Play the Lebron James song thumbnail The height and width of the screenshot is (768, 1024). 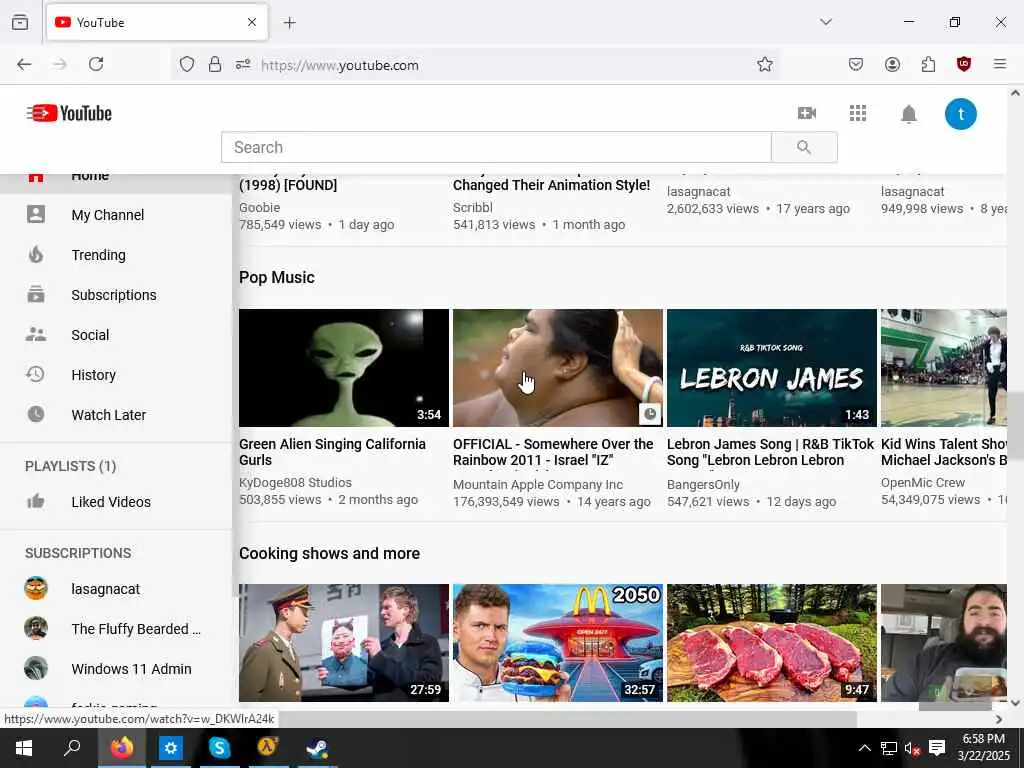[771, 368]
